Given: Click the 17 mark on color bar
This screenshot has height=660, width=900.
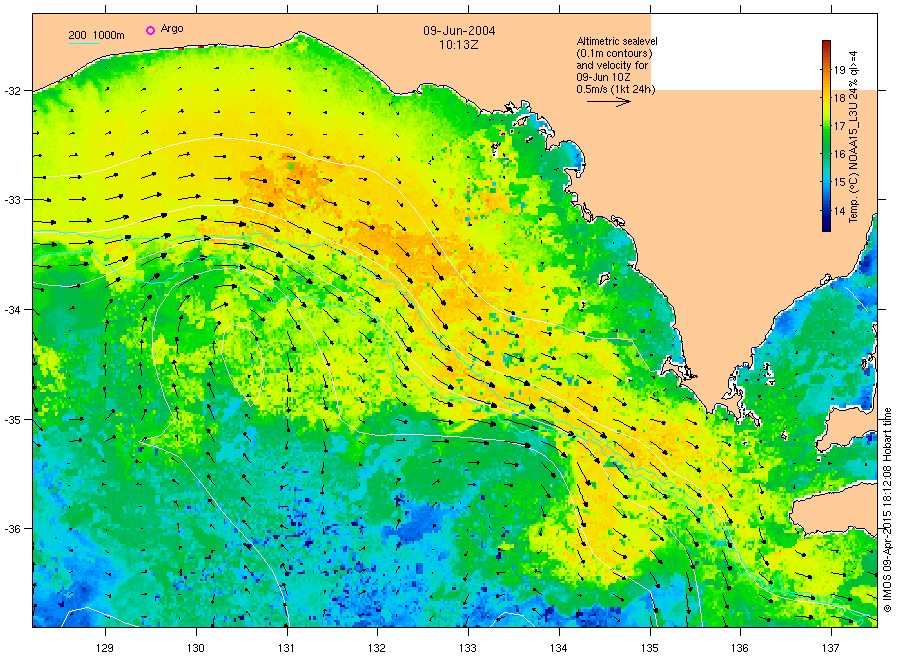Looking at the screenshot, I should [x=839, y=126].
